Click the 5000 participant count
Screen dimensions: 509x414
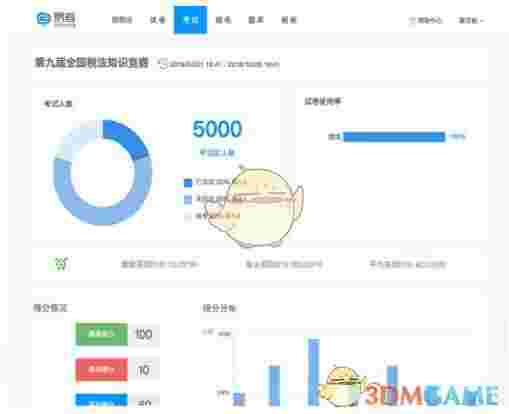click(x=217, y=129)
